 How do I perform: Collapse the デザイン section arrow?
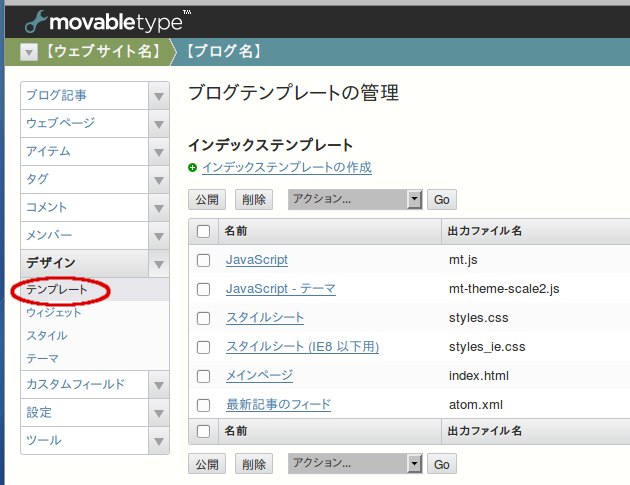[x=158, y=264]
